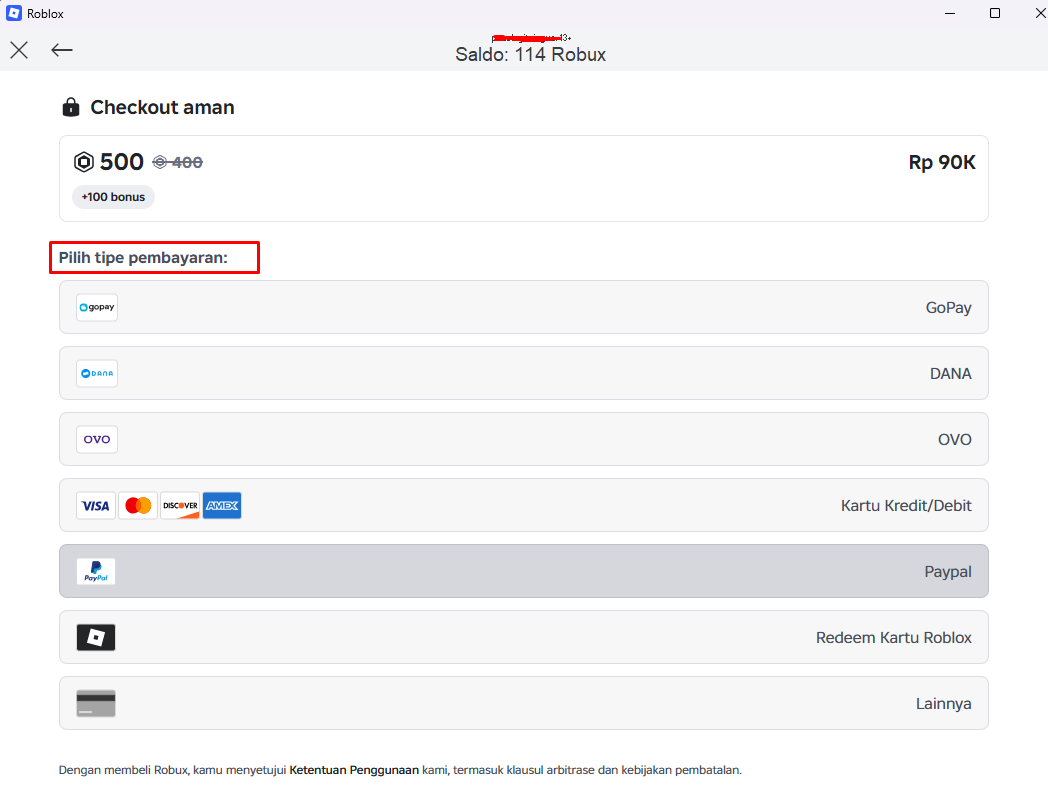
Task: Choose the Paypal payment label
Action: pyautogui.click(x=948, y=572)
